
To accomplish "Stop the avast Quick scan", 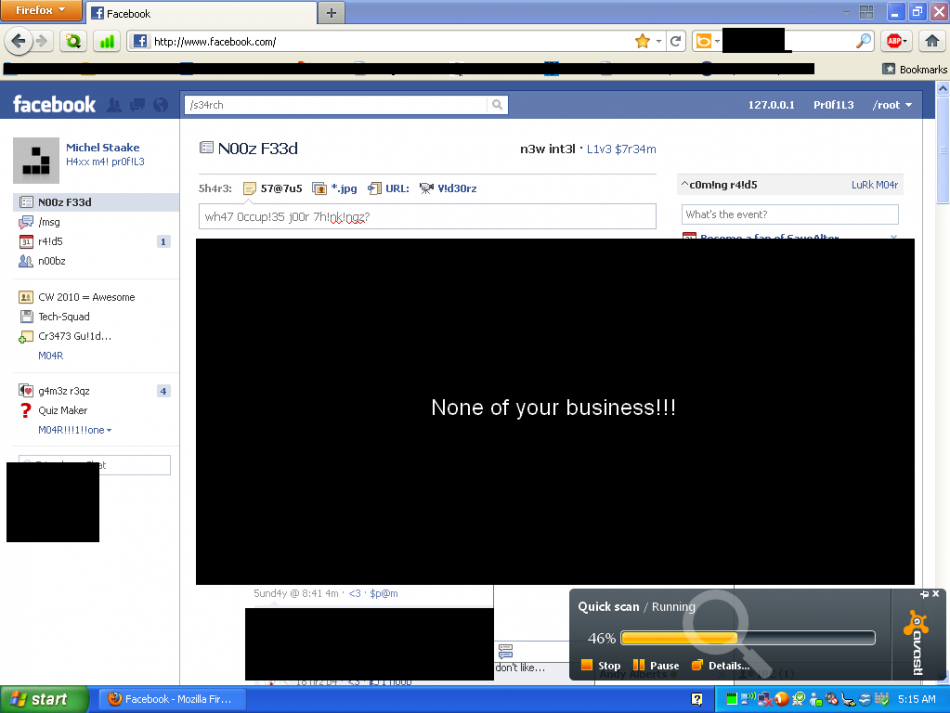I will [x=600, y=665].
